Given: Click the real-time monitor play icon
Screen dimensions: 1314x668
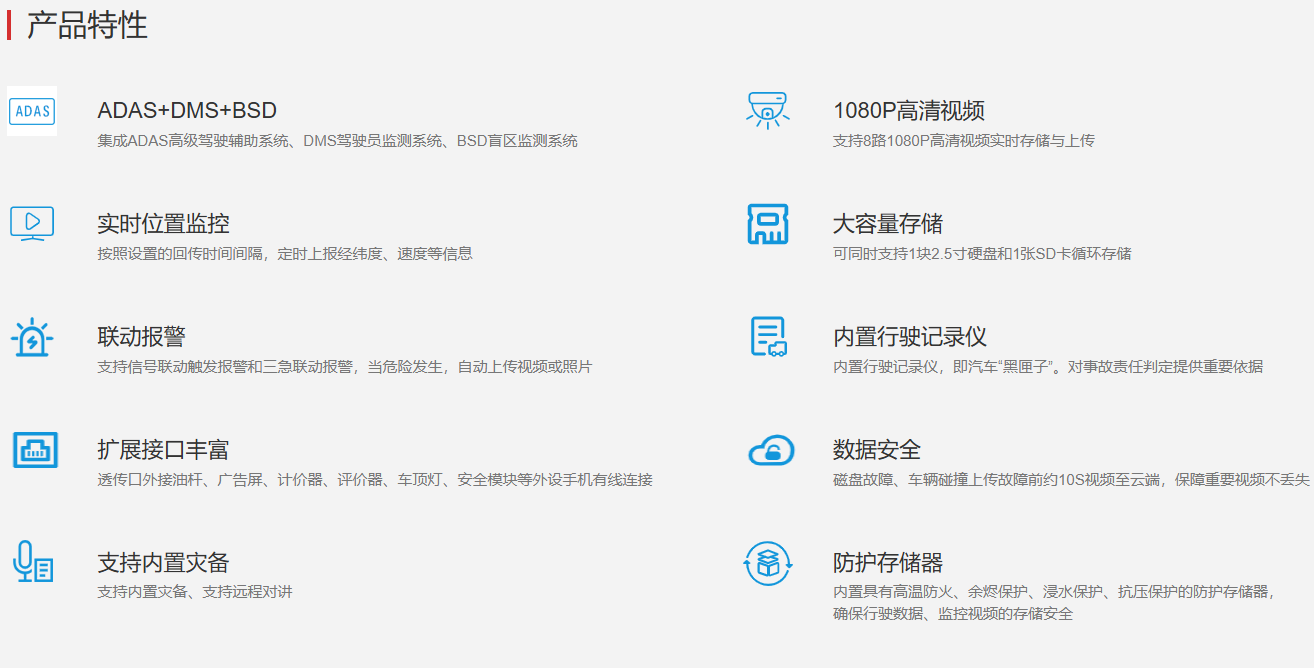Looking at the screenshot, I should pyautogui.click(x=32, y=223).
